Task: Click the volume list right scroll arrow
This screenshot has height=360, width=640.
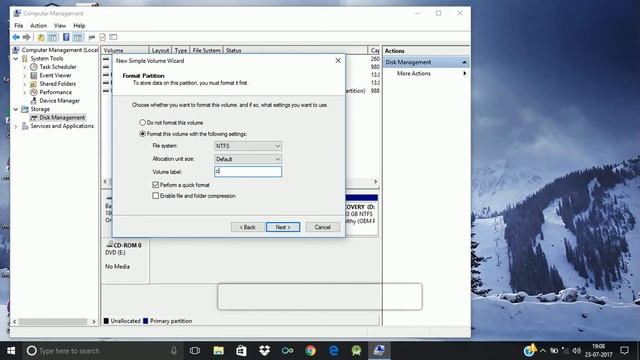Action: tap(376, 182)
